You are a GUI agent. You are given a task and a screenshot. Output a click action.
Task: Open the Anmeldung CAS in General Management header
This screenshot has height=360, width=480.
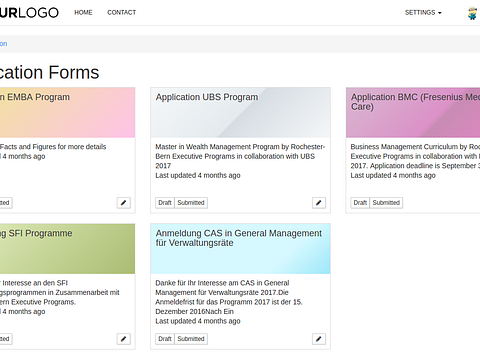240,249
